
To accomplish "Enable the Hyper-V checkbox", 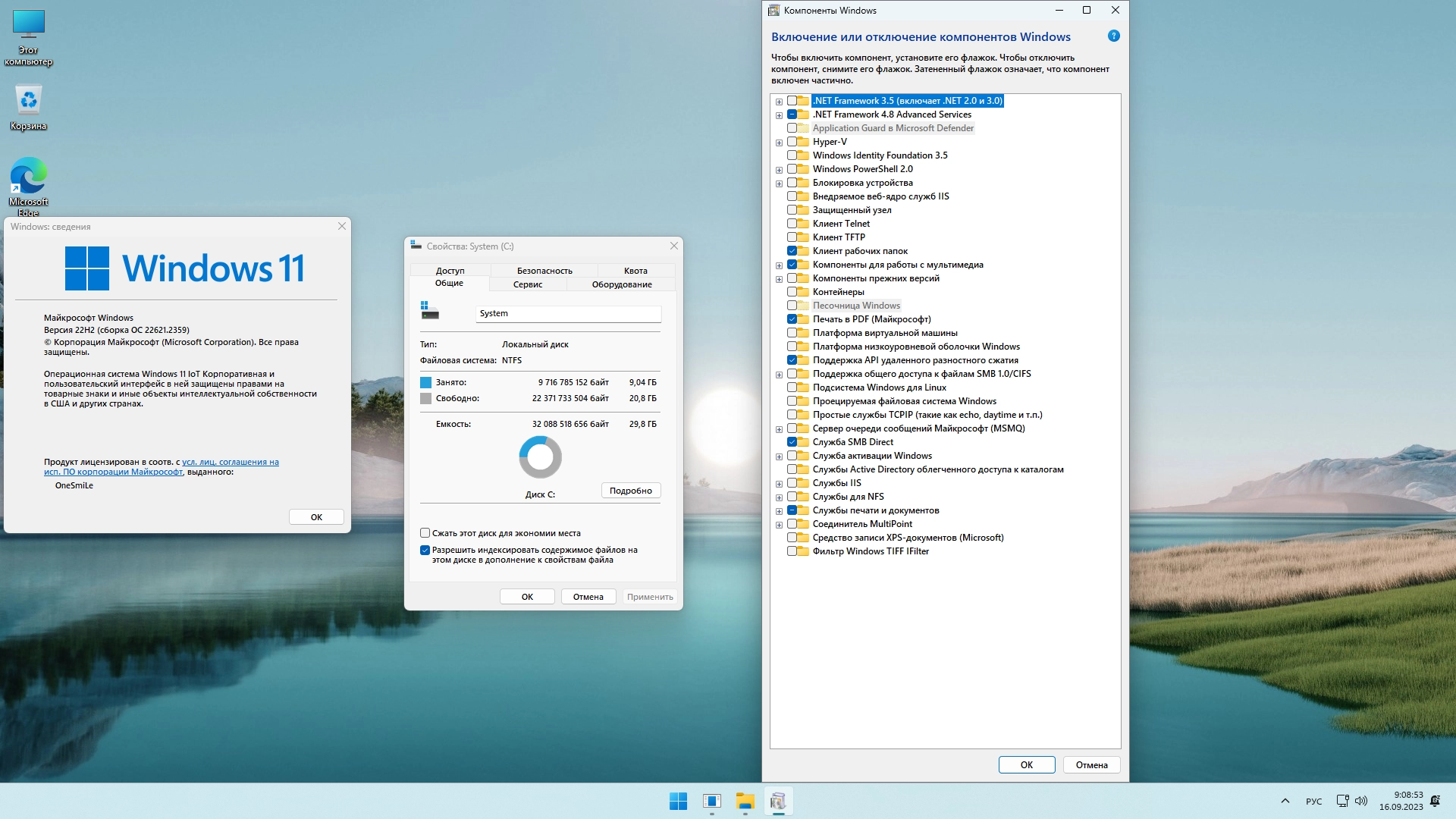I will click(x=792, y=142).
